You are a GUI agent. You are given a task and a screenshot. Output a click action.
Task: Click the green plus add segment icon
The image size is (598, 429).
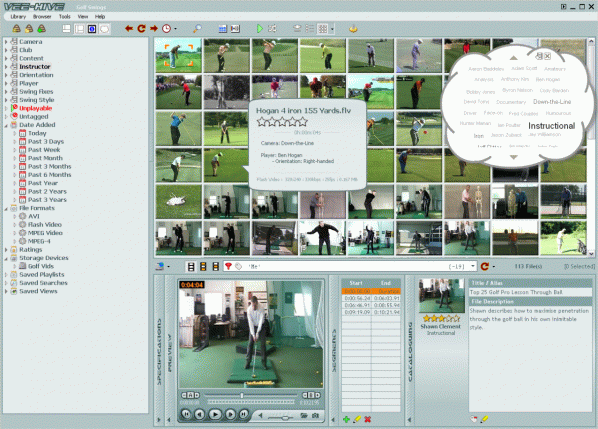coord(346,419)
